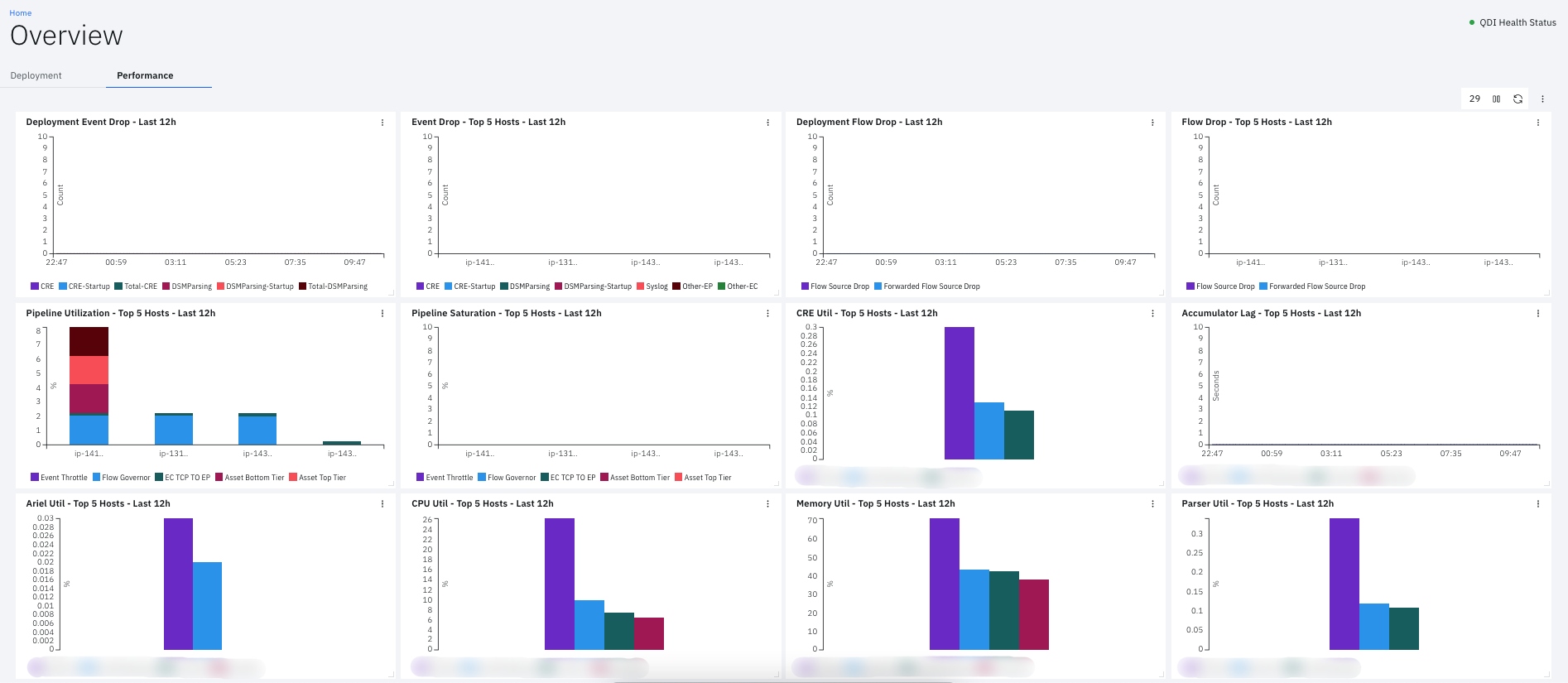Toggle Flow Source Drop in Deployment Flow Drop legend
This screenshot has height=683, width=1568.
click(x=835, y=286)
